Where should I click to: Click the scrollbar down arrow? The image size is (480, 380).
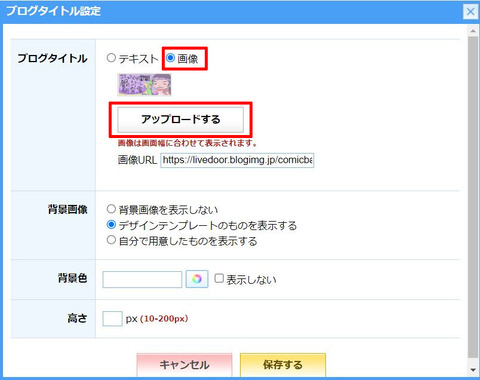tap(473, 370)
